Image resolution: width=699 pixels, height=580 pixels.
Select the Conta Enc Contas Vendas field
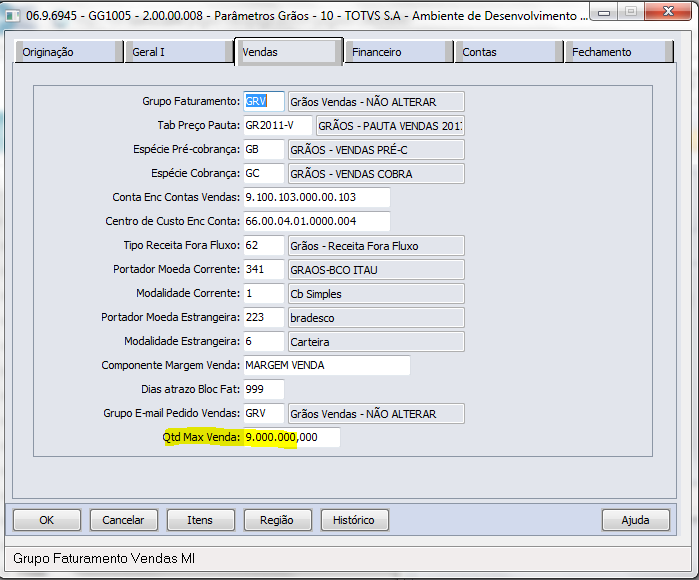pyautogui.click(x=316, y=197)
